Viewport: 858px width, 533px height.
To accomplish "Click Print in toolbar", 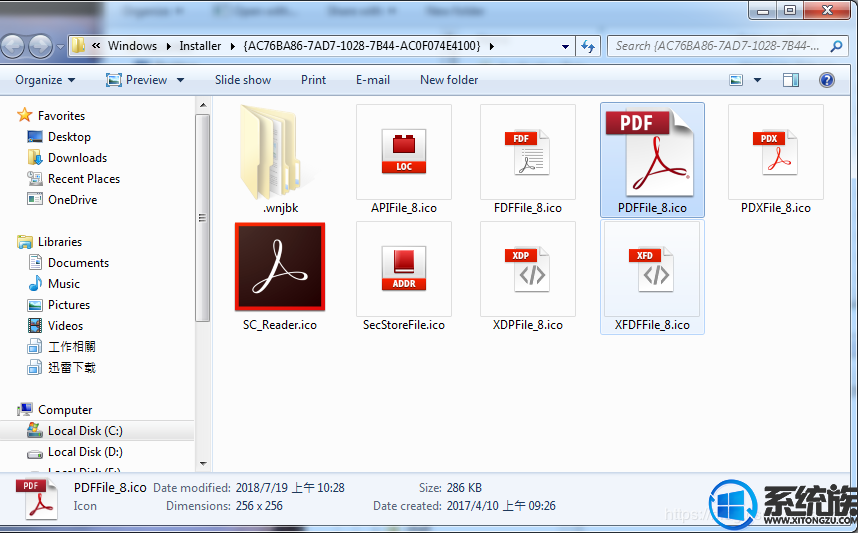I will point(314,80).
